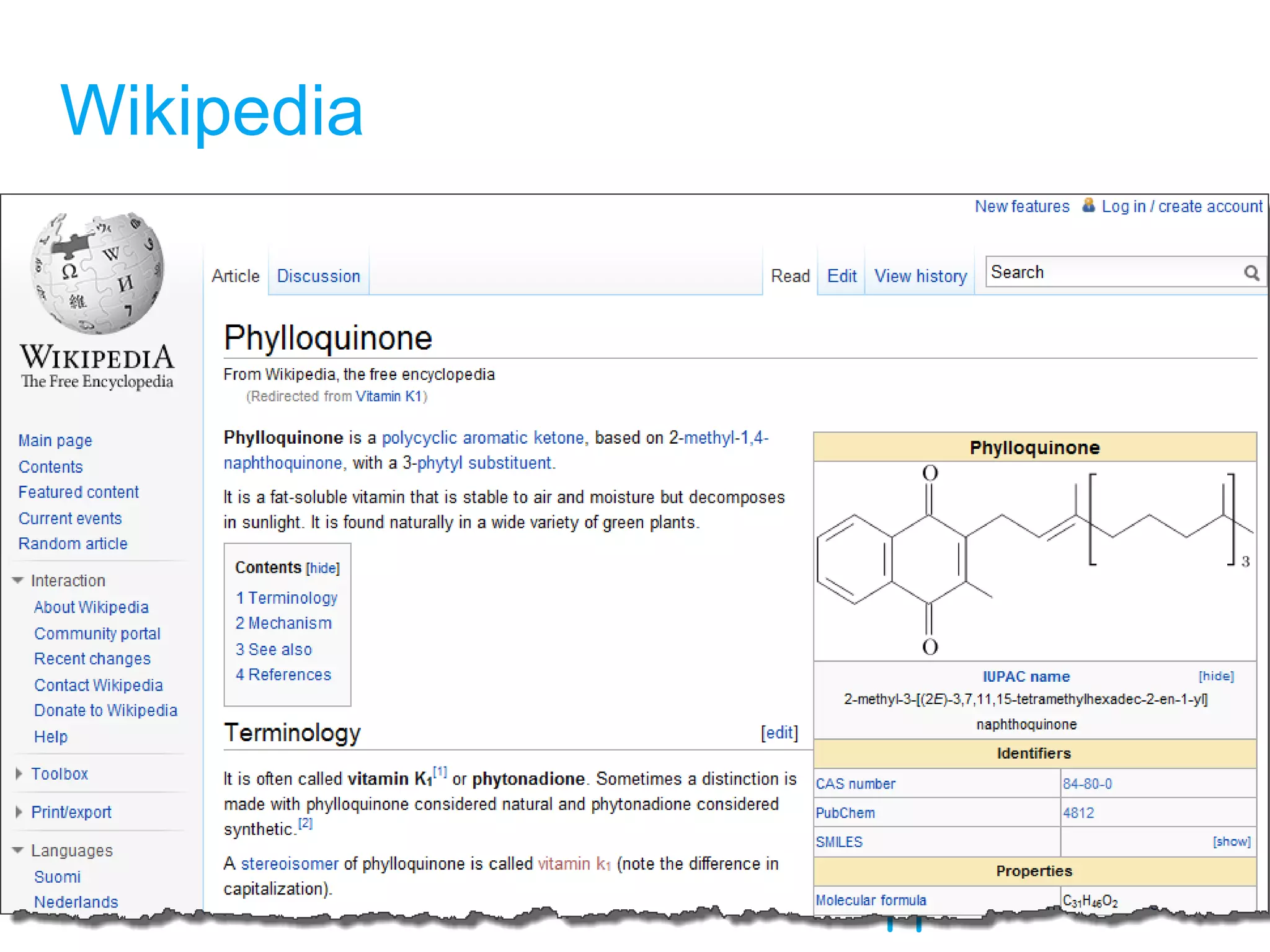View Recent changes

[x=92, y=659]
